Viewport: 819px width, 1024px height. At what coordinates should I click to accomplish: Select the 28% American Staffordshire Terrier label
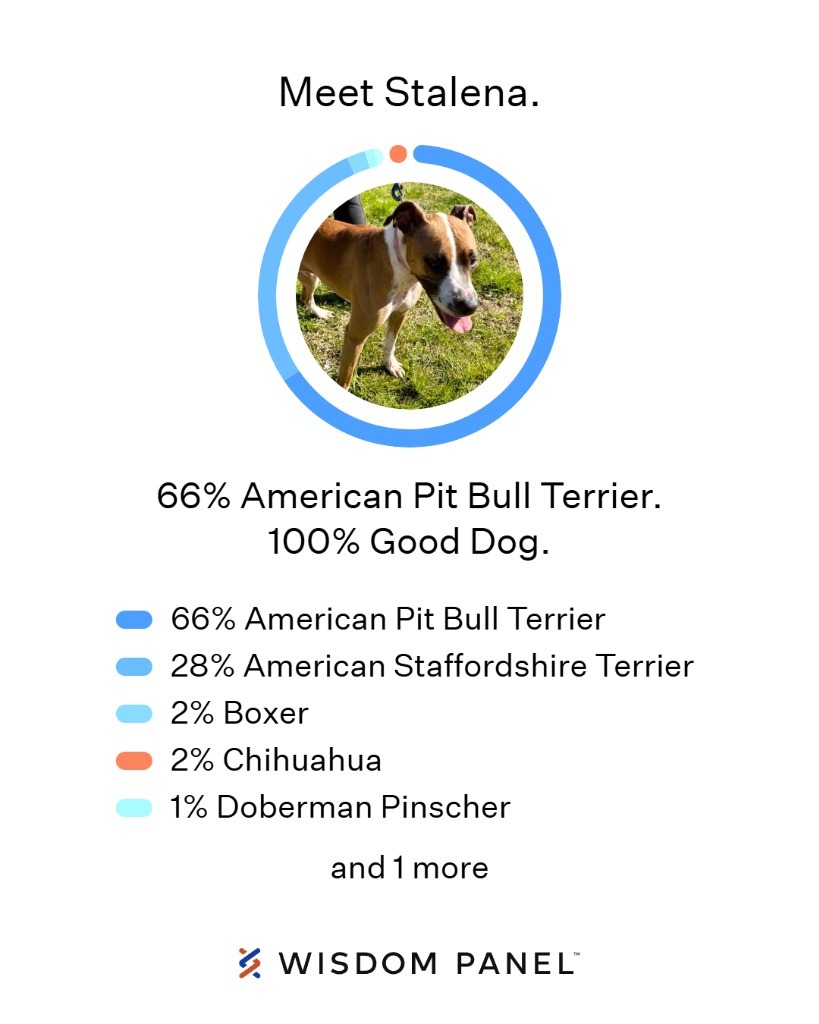pyautogui.click(x=432, y=666)
